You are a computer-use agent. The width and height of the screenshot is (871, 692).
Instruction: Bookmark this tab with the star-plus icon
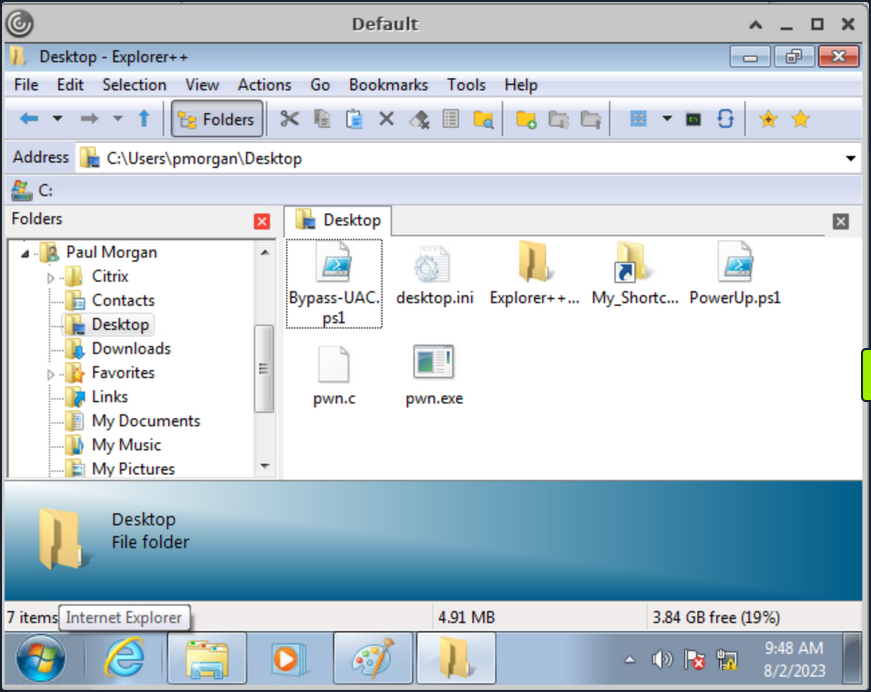[x=769, y=118]
